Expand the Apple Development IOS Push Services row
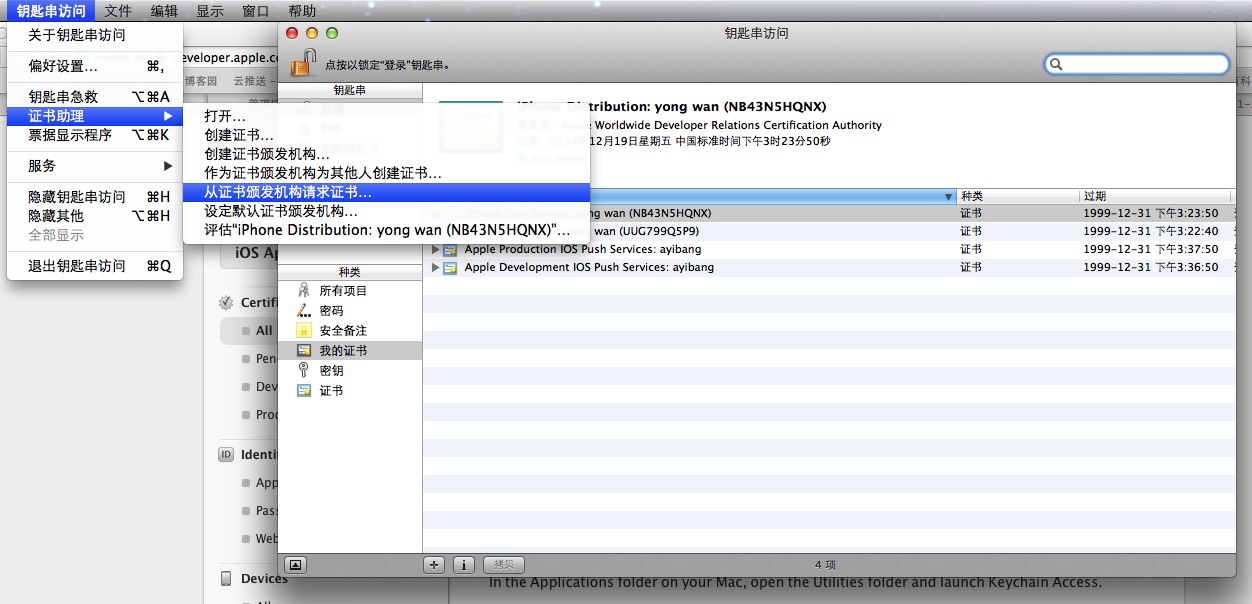The image size is (1252, 604). (435, 267)
